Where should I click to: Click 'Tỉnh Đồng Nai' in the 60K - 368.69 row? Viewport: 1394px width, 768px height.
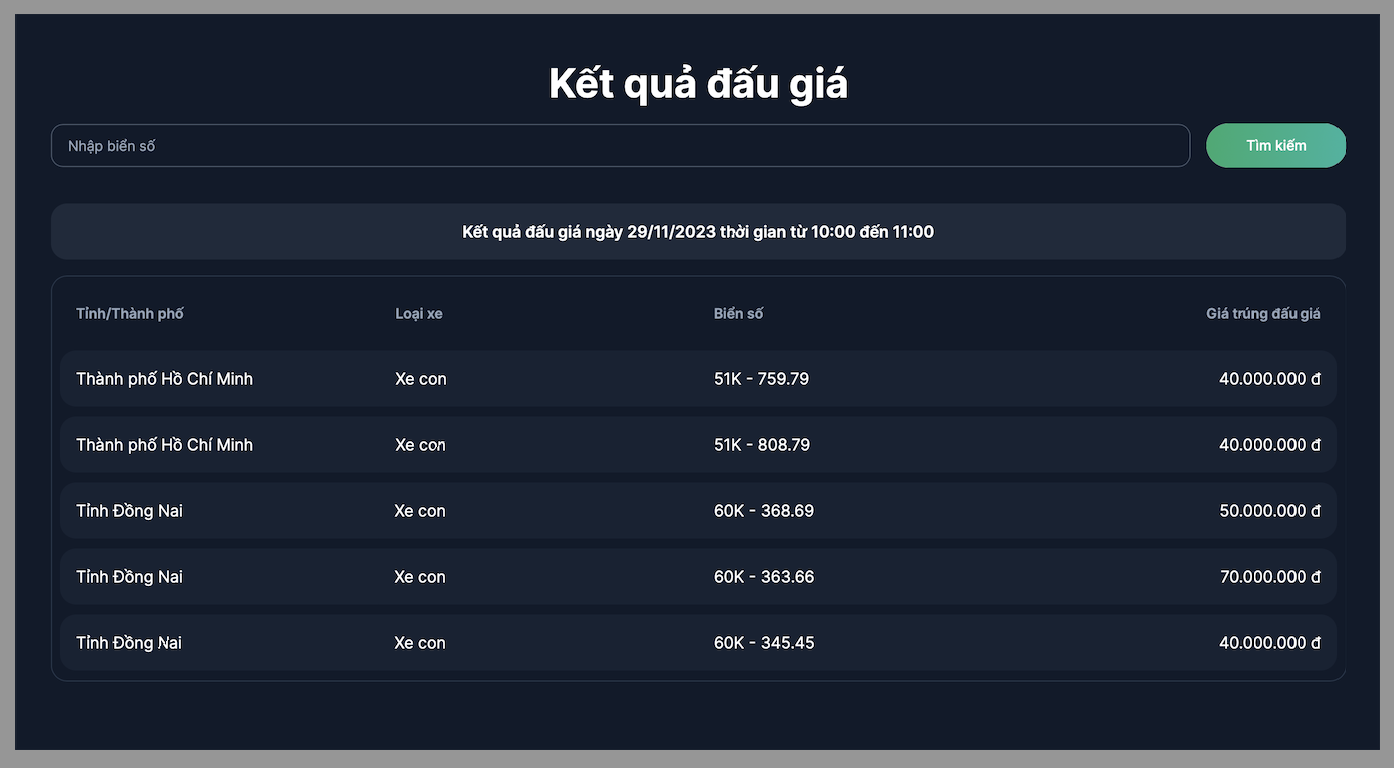(130, 511)
